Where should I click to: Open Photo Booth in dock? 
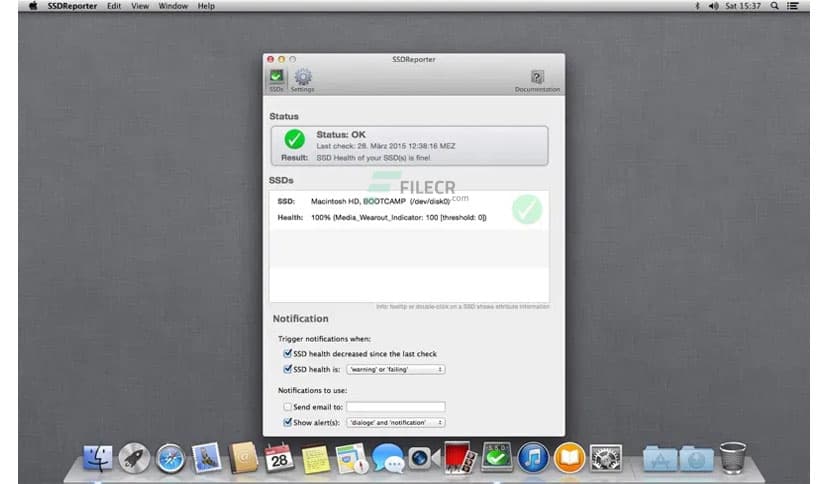[x=460, y=457]
